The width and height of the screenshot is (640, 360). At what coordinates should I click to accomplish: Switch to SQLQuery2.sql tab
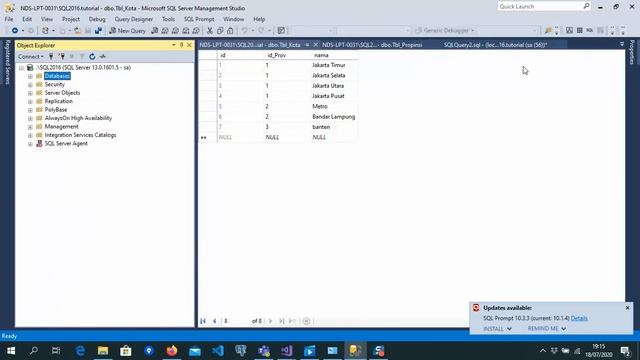496,45
